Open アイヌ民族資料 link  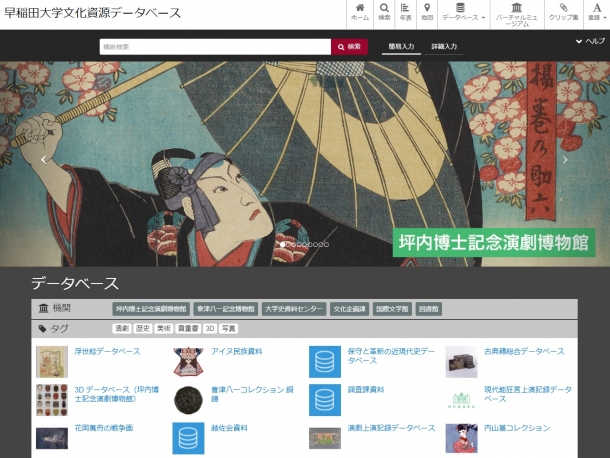pos(237,351)
